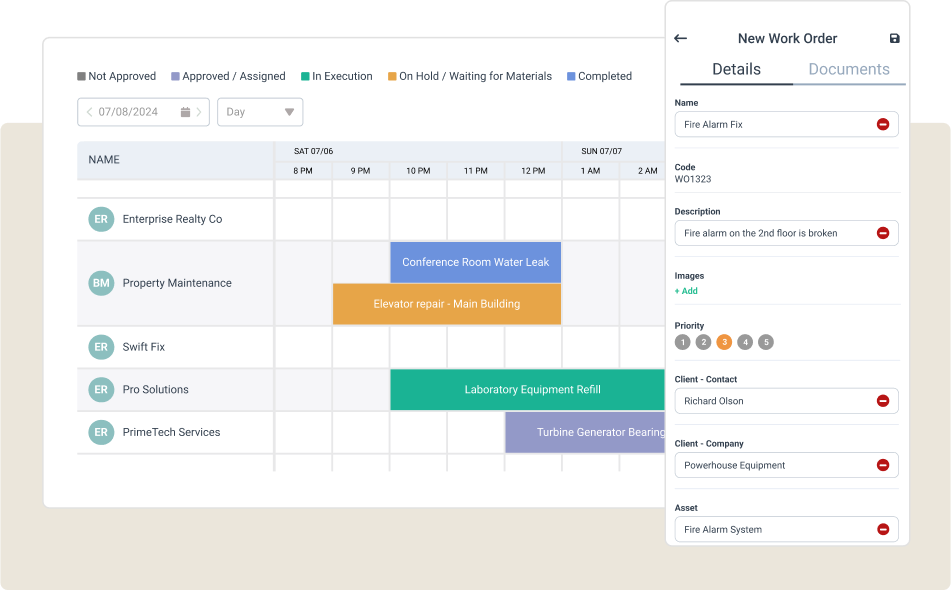Click the + Add images link

686,291
